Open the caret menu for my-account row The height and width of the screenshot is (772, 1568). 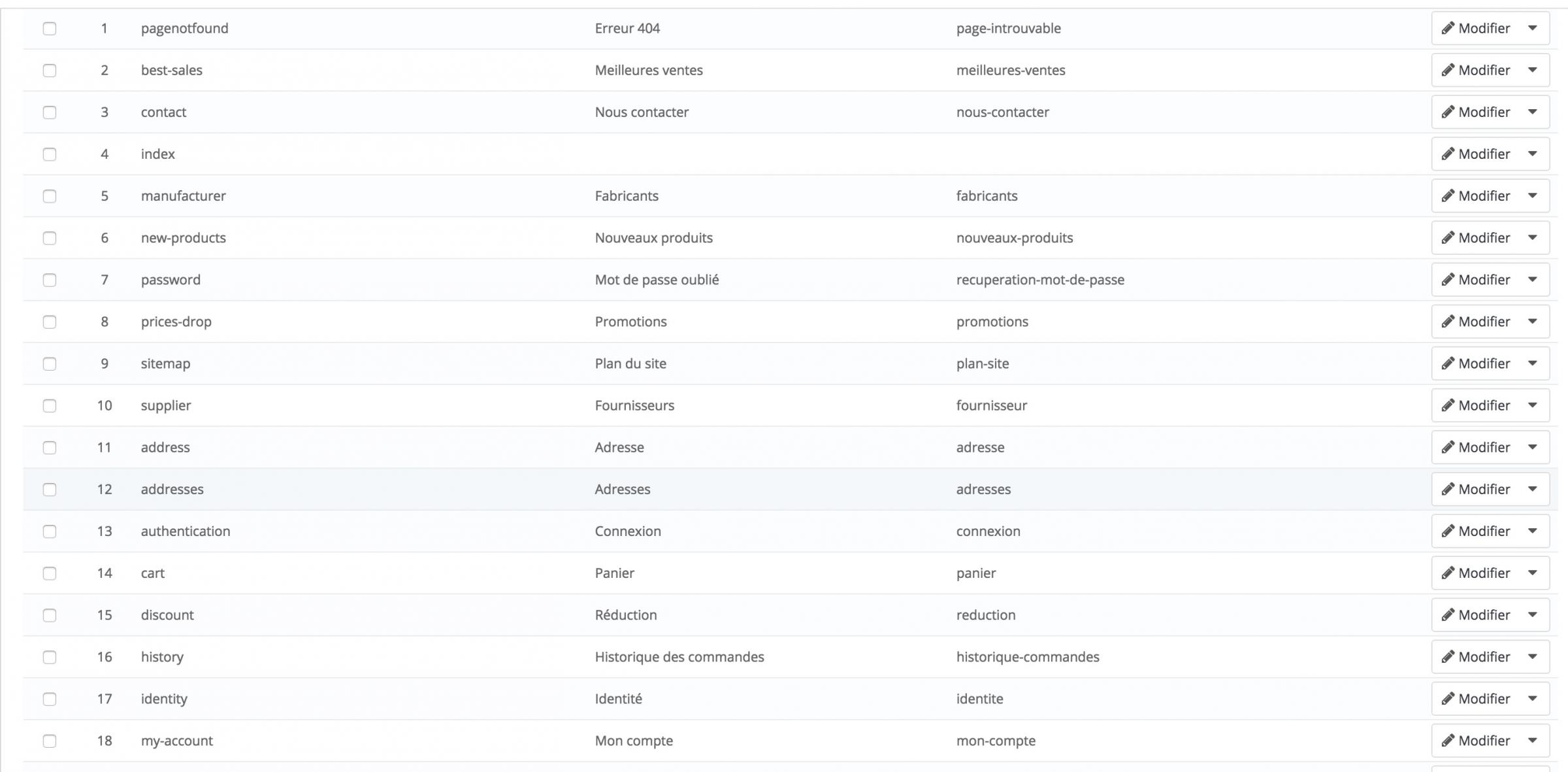1532,740
